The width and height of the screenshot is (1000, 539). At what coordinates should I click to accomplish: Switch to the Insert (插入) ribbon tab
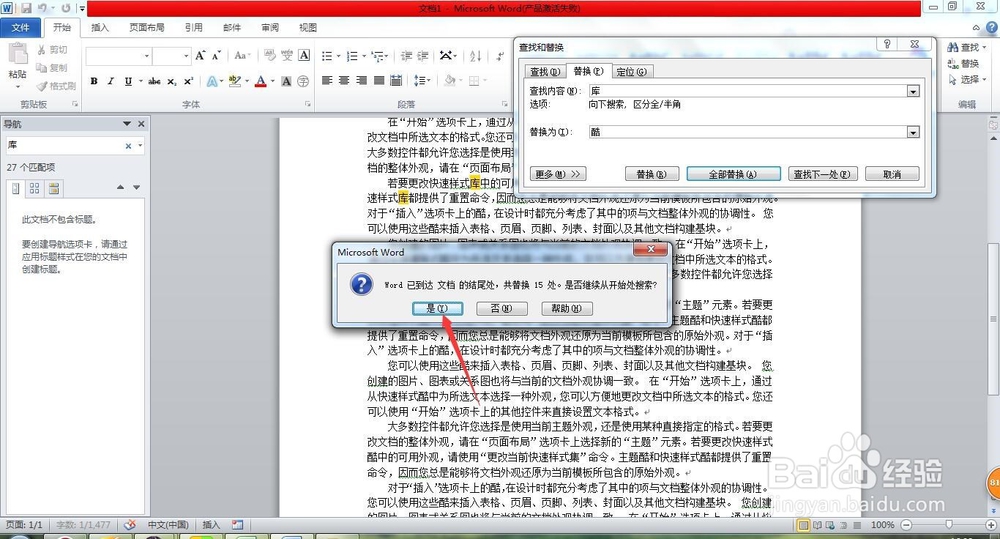coord(100,27)
